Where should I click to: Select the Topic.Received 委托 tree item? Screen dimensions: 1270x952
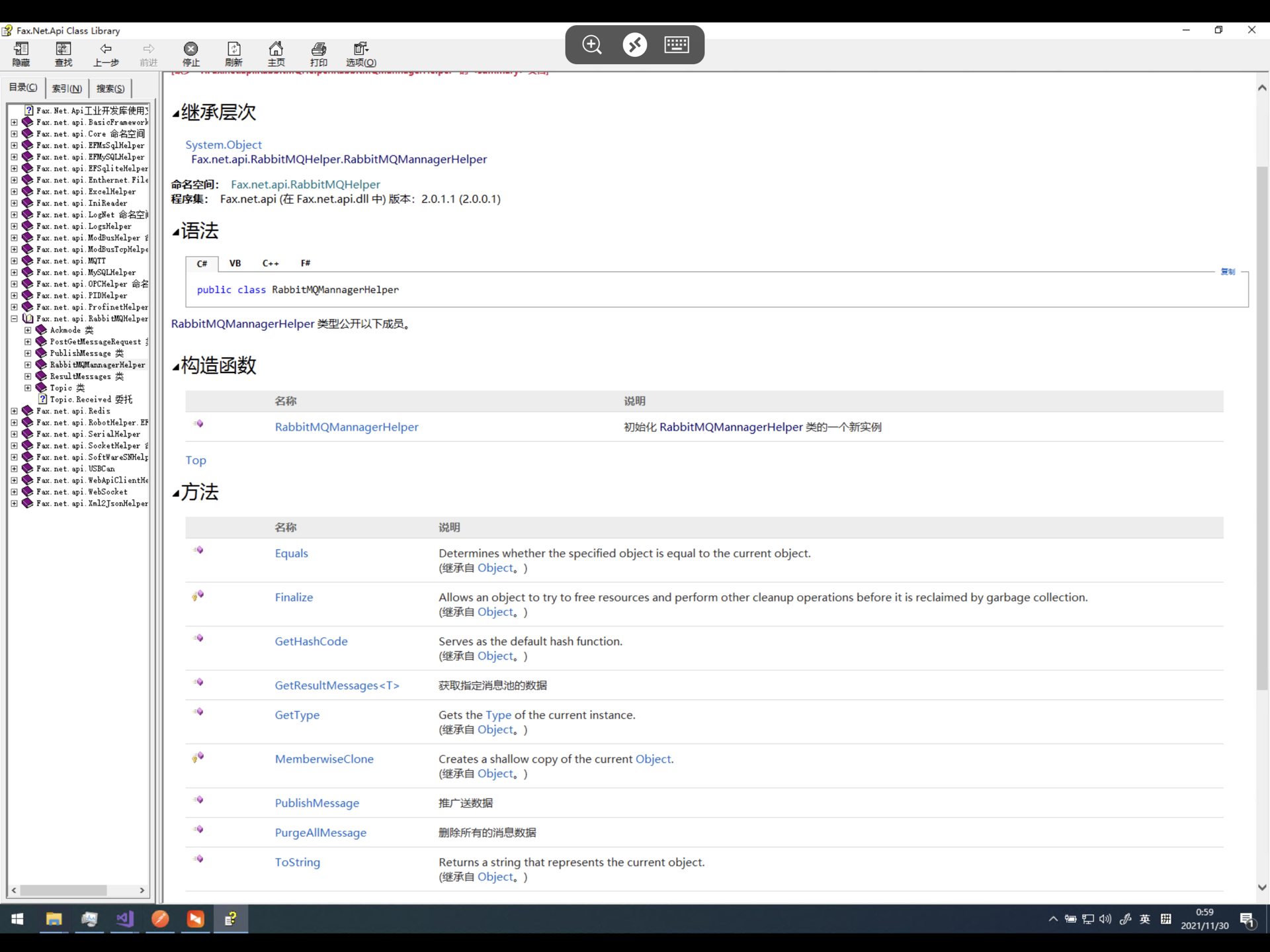point(91,400)
